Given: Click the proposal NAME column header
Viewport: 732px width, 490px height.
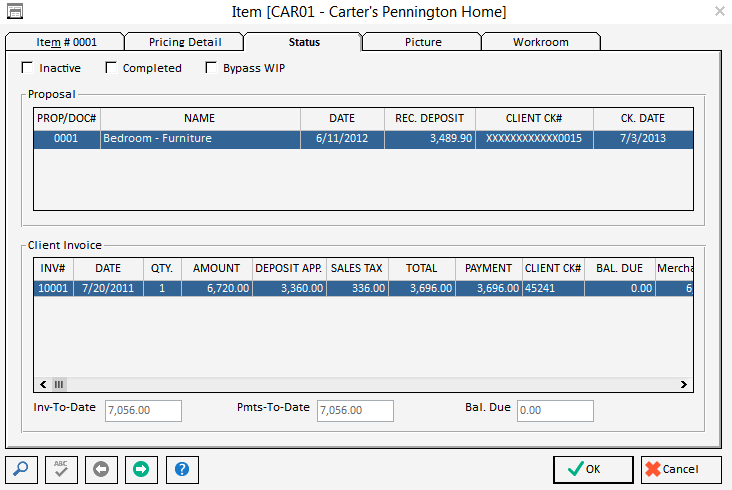Looking at the screenshot, I should (x=200, y=119).
